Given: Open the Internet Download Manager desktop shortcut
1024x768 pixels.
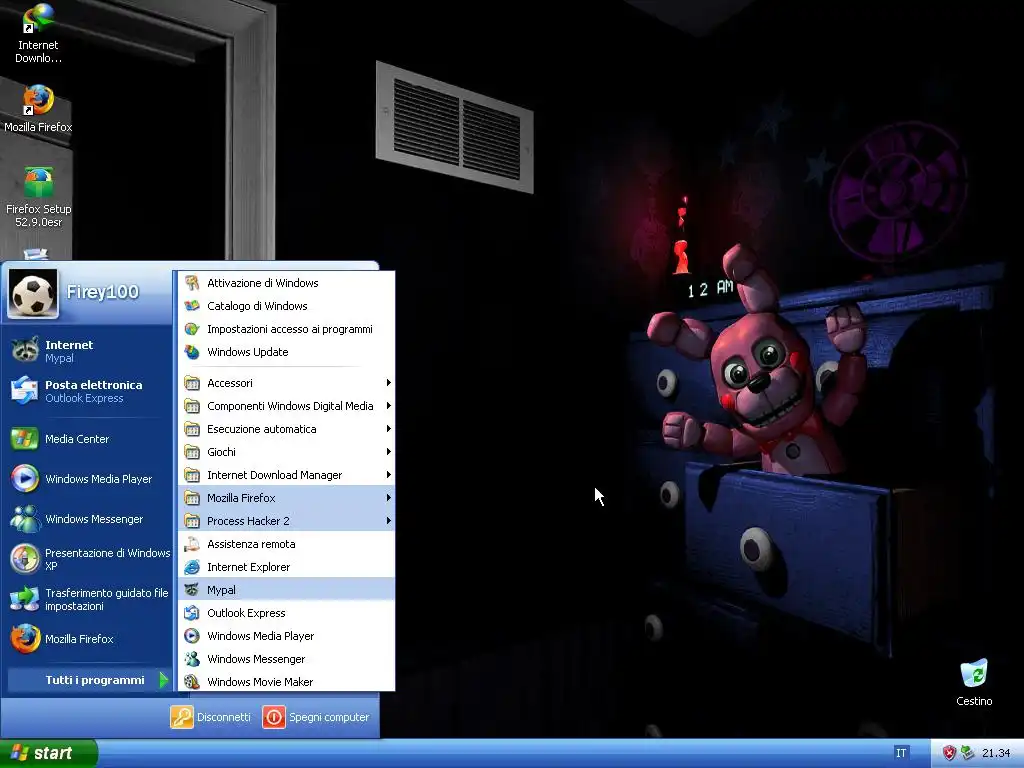Looking at the screenshot, I should coord(38,33).
